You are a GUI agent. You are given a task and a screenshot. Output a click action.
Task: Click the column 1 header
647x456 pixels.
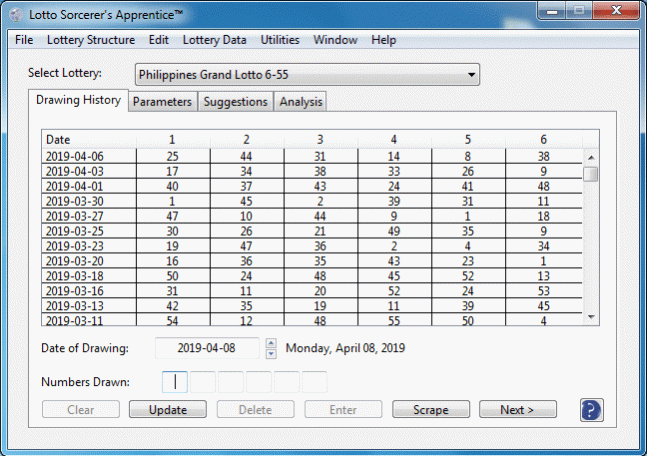point(173,139)
